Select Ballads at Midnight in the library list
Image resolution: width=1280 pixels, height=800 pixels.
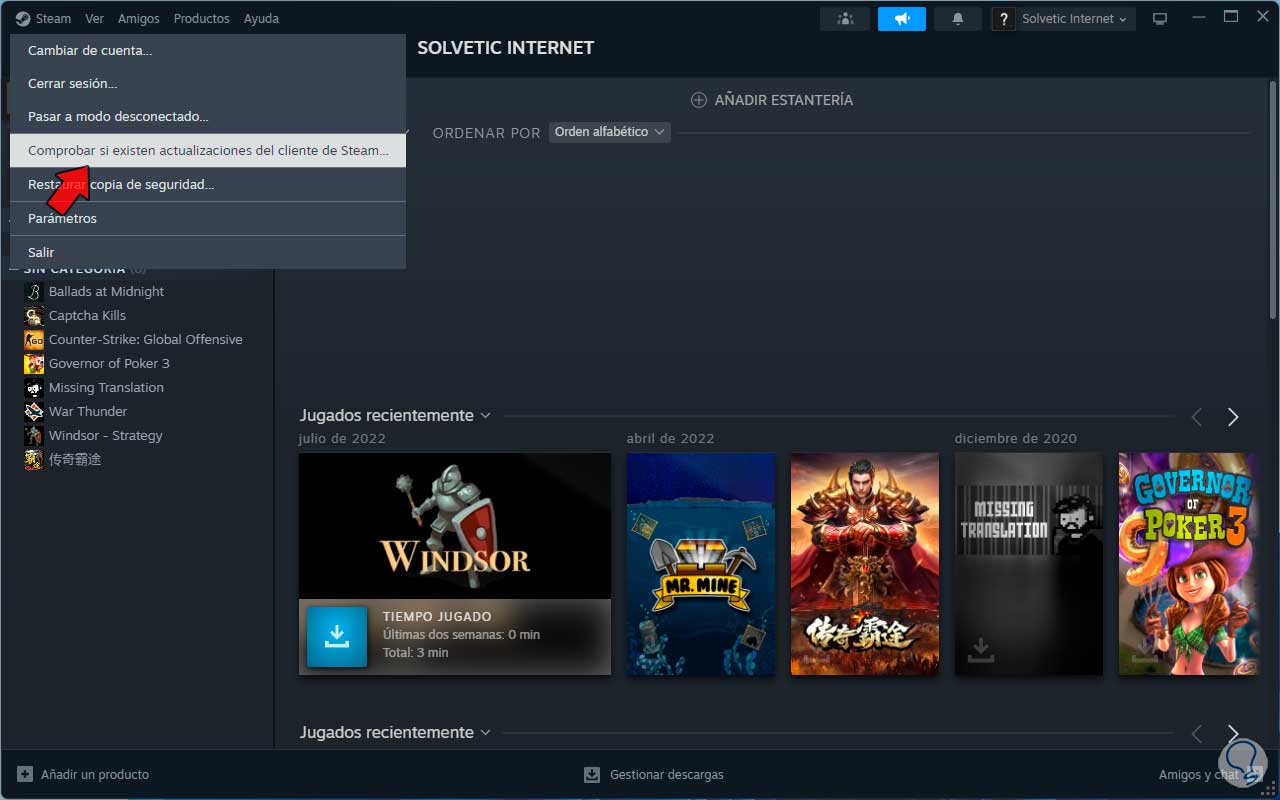pyautogui.click(x=106, y=291)
